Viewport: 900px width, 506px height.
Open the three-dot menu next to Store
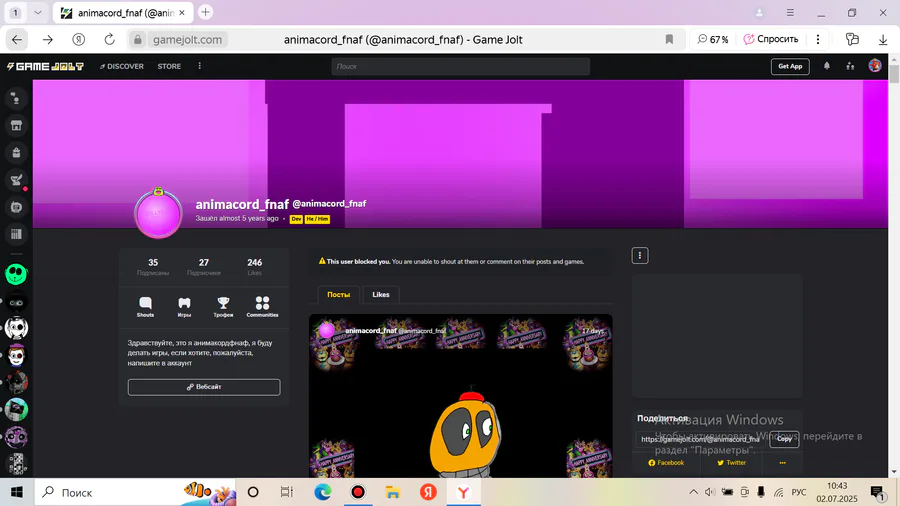[x=199, y=67]
